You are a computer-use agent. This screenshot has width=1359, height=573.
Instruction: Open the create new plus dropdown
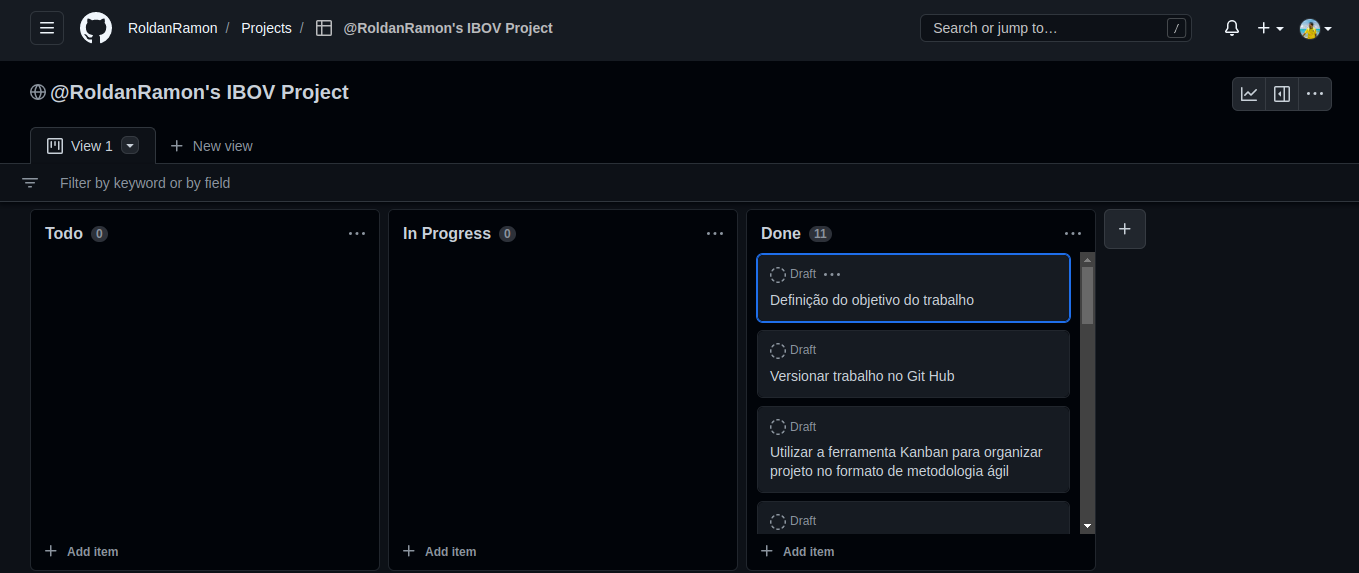point(1269,28)
